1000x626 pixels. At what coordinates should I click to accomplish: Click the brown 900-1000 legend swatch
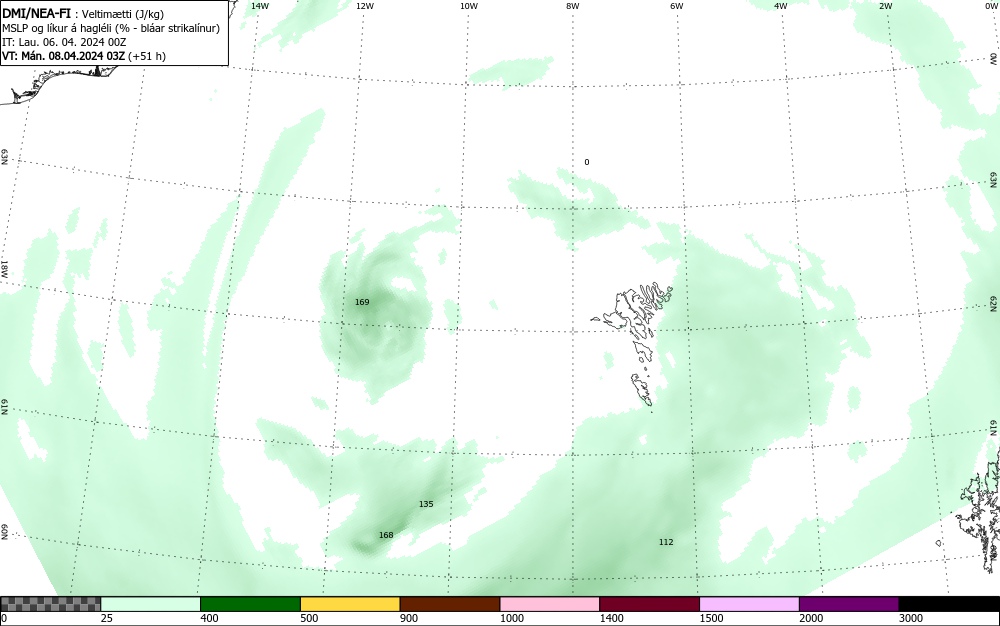[x=450, y=604]
